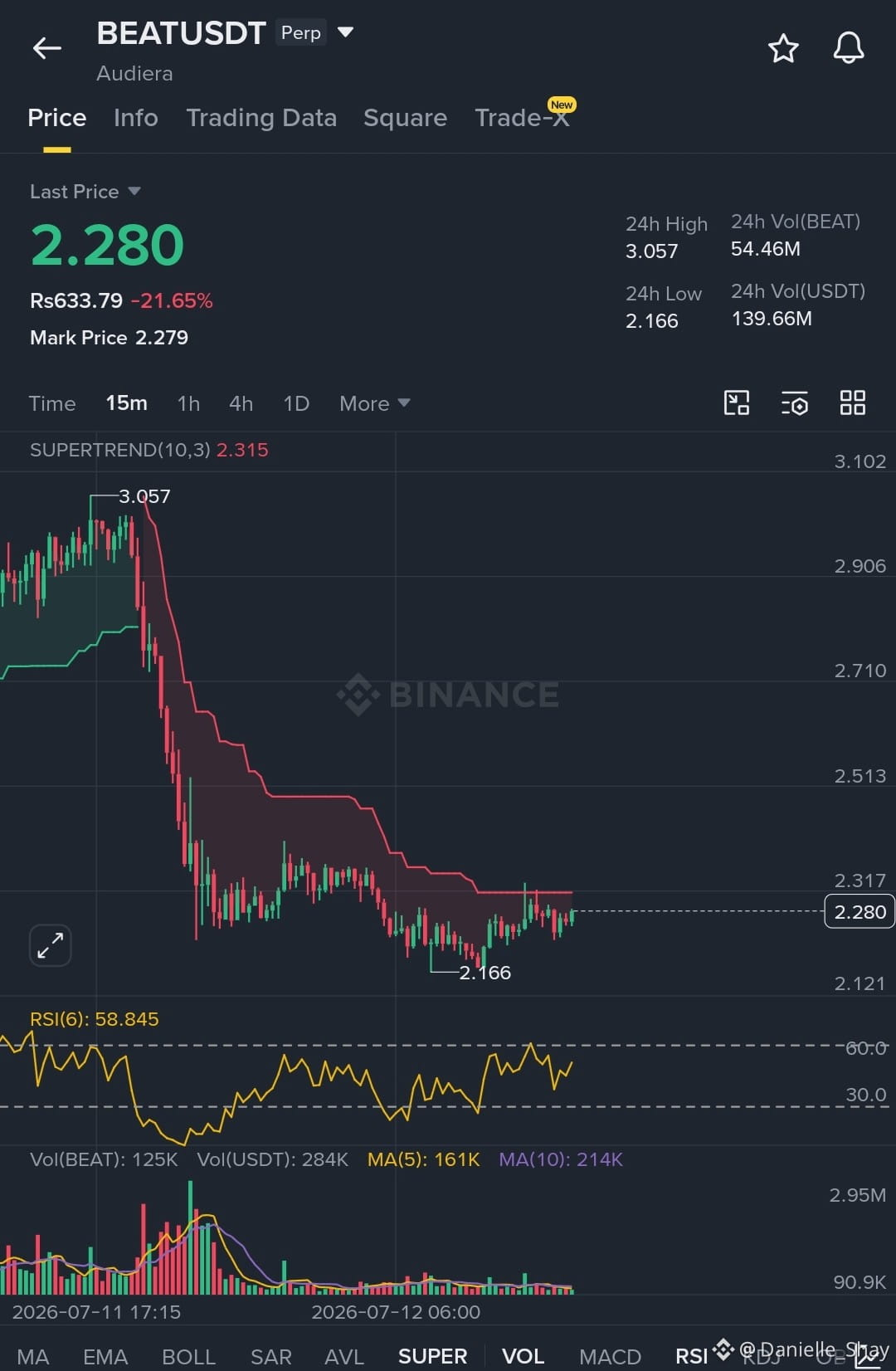896x1371 pixels.
Task: Expand the BEATUSDT pair selector arrow
Action: 346,32
